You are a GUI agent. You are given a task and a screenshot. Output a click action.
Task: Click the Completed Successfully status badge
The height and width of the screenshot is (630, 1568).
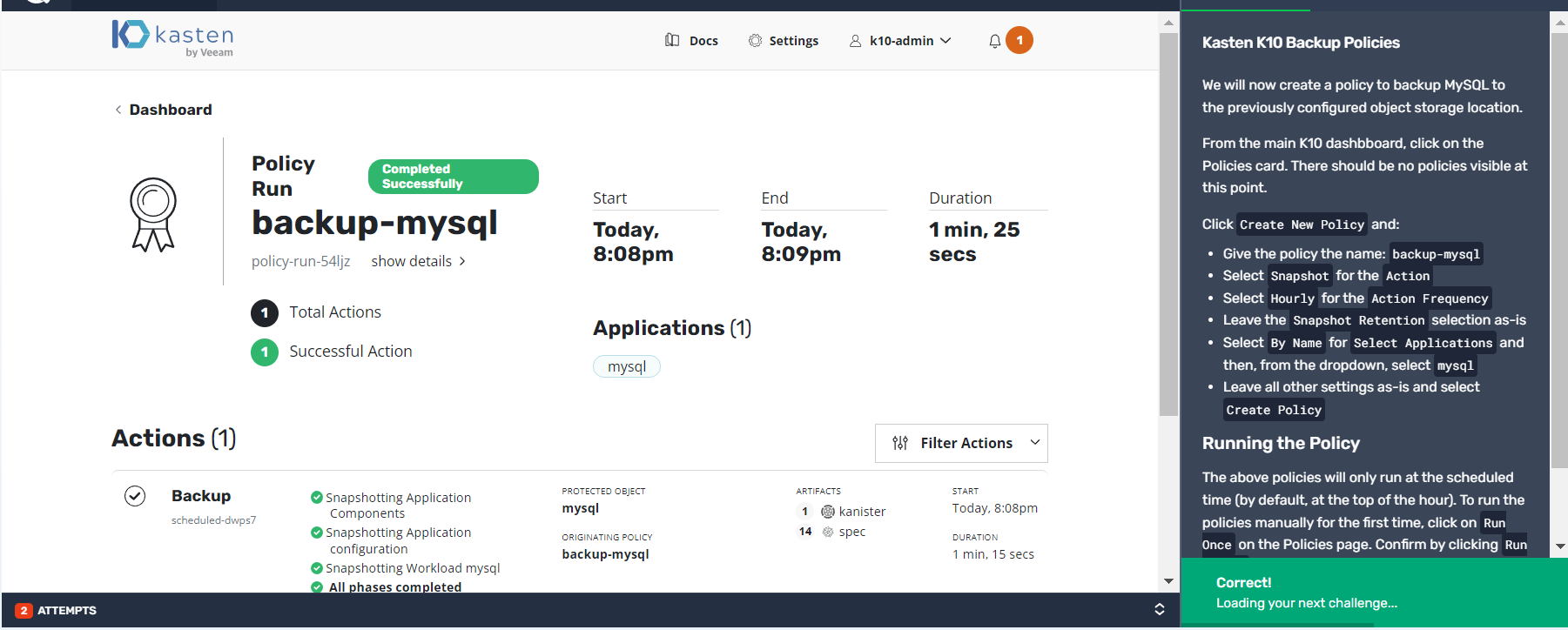click(454, 177)
